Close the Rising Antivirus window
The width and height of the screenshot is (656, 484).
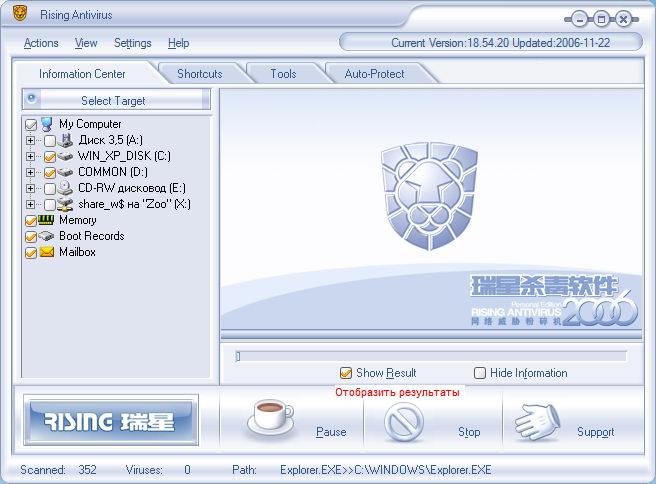point(623,19)
